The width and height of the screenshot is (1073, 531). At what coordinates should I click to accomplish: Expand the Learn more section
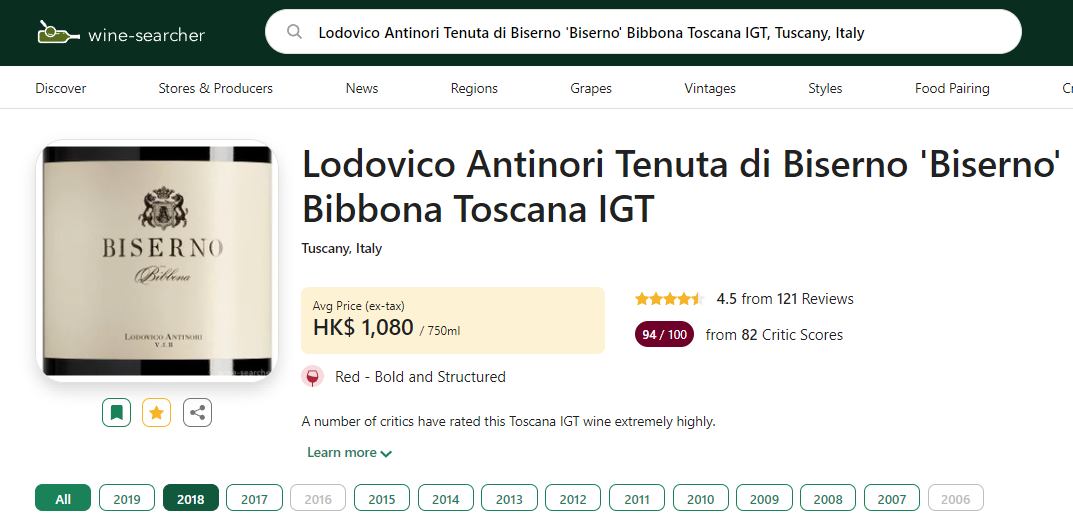[349, 452]
